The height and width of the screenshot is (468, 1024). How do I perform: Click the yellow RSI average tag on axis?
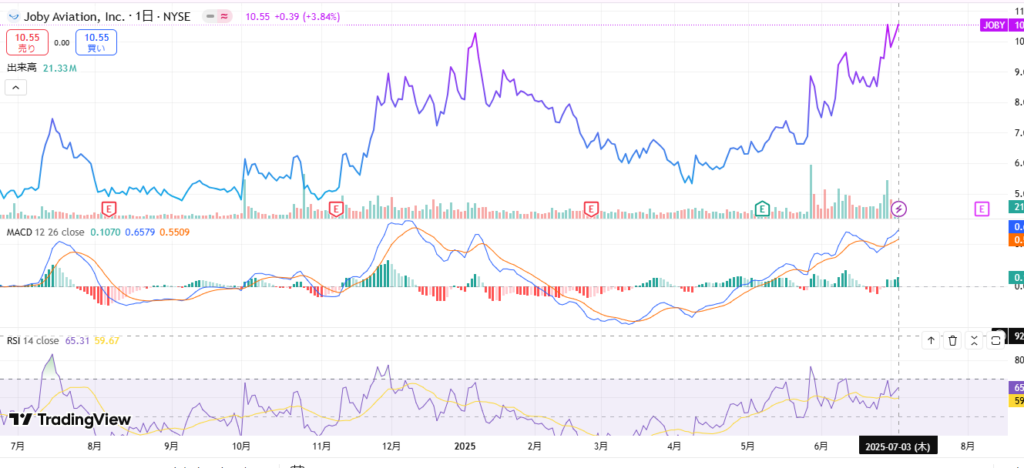(1016, 400)
